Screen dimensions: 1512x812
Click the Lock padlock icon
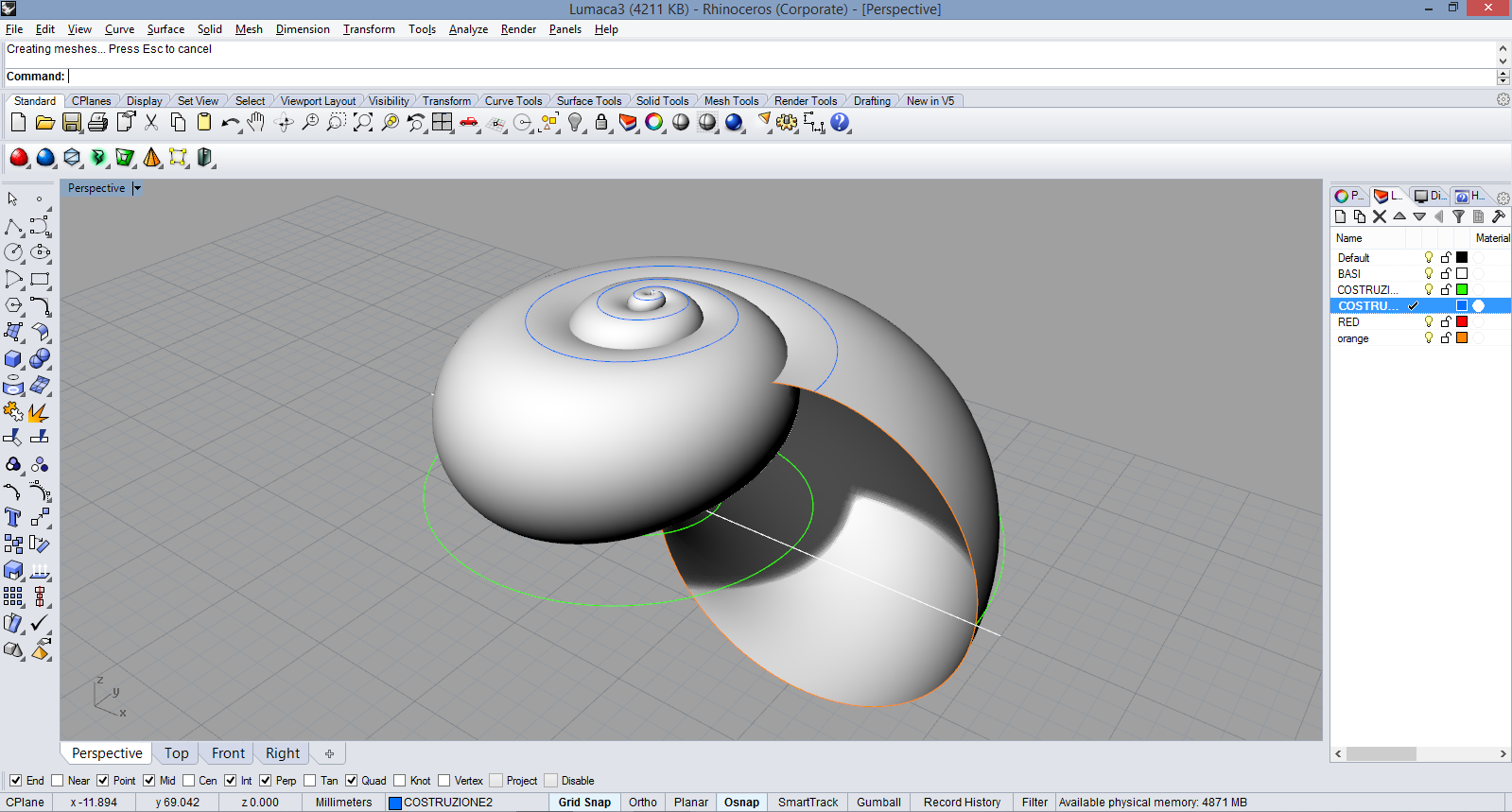(x=601, y=123)
